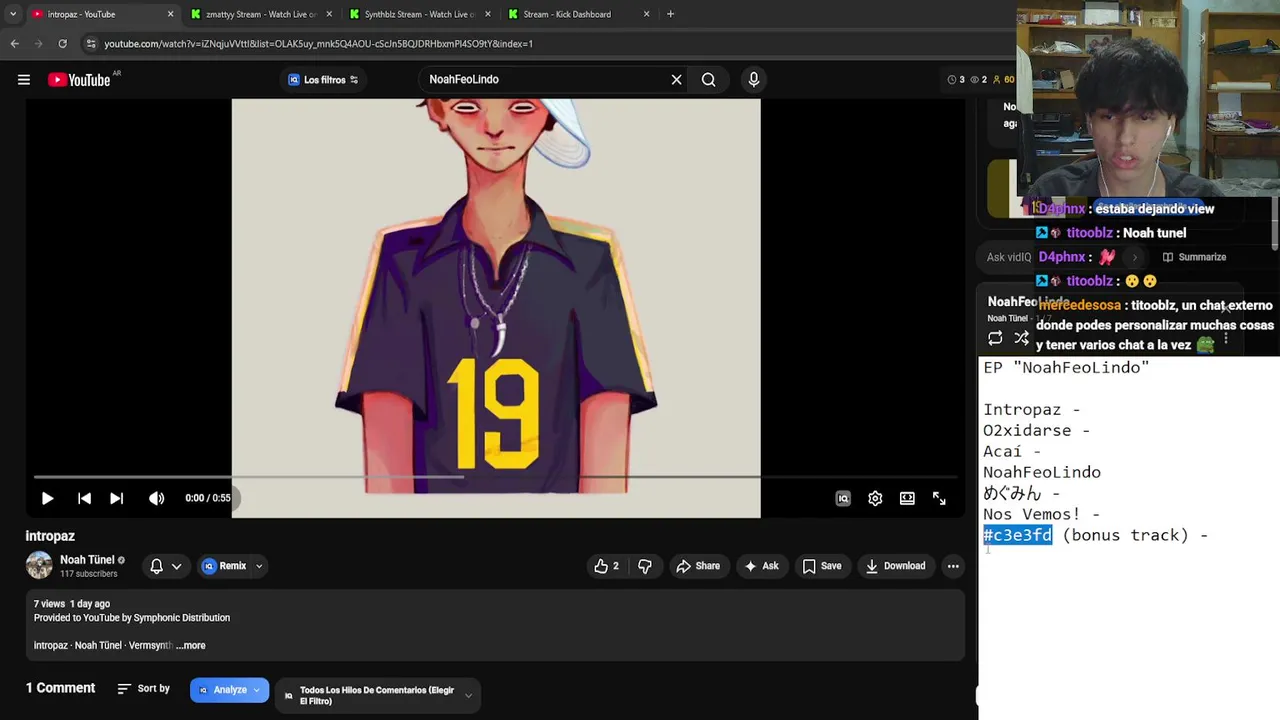Image resolution: width=1280 pixels, height=720 pixels.
Task: Click the Analyze comments button
Action: [x=229, y=690]
